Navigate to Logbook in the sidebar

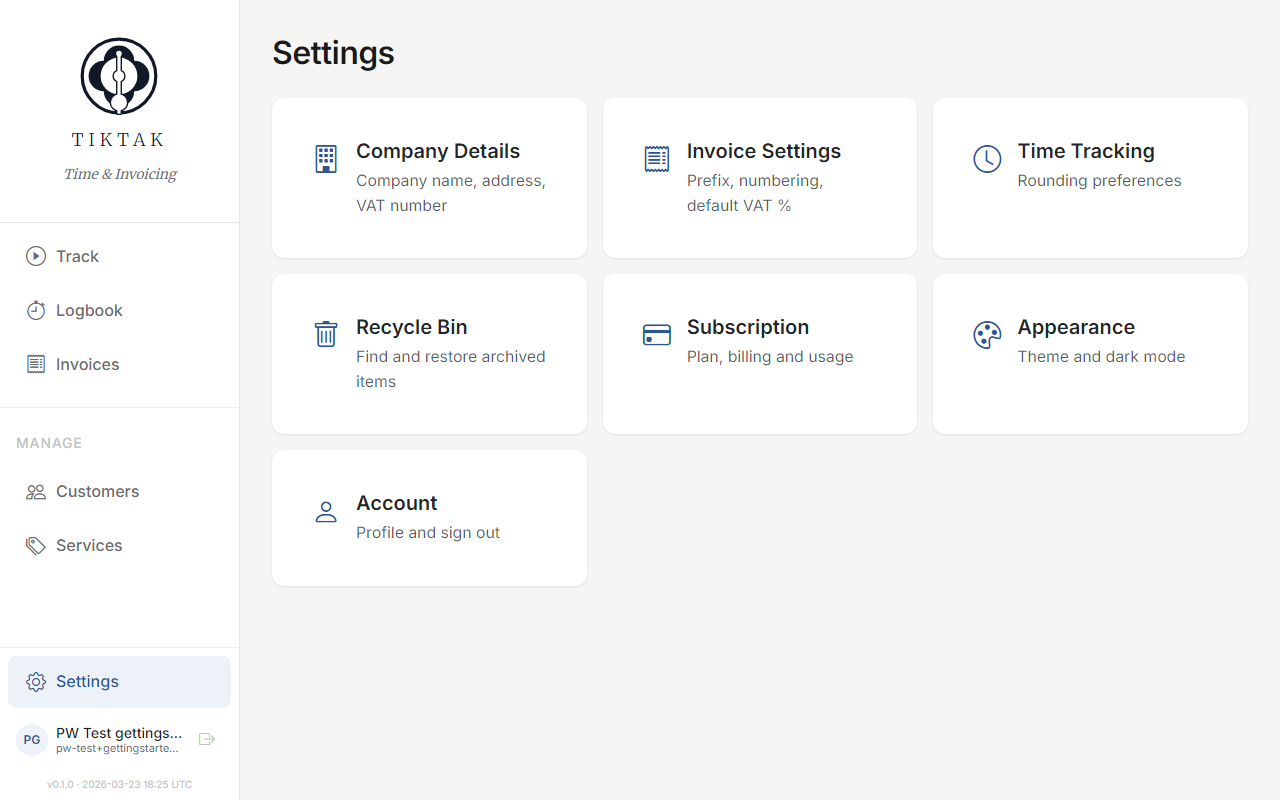pos(87,310)
